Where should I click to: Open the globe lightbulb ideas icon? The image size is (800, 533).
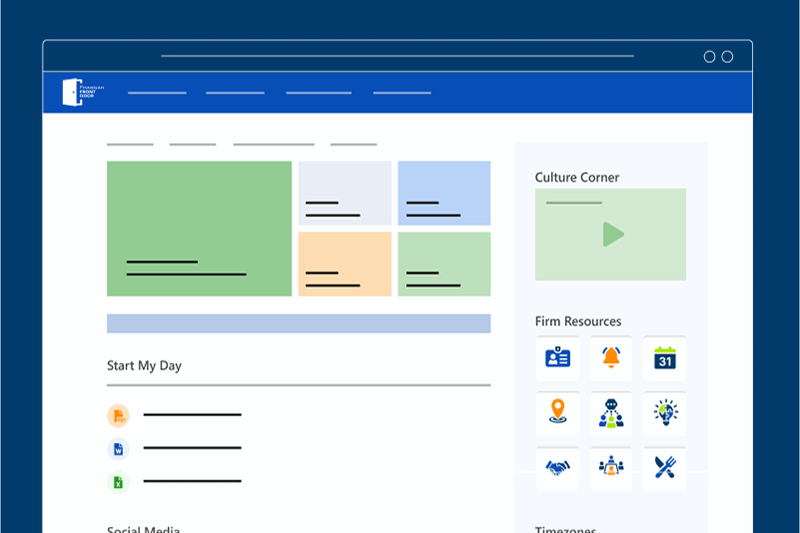click(664, 412)
